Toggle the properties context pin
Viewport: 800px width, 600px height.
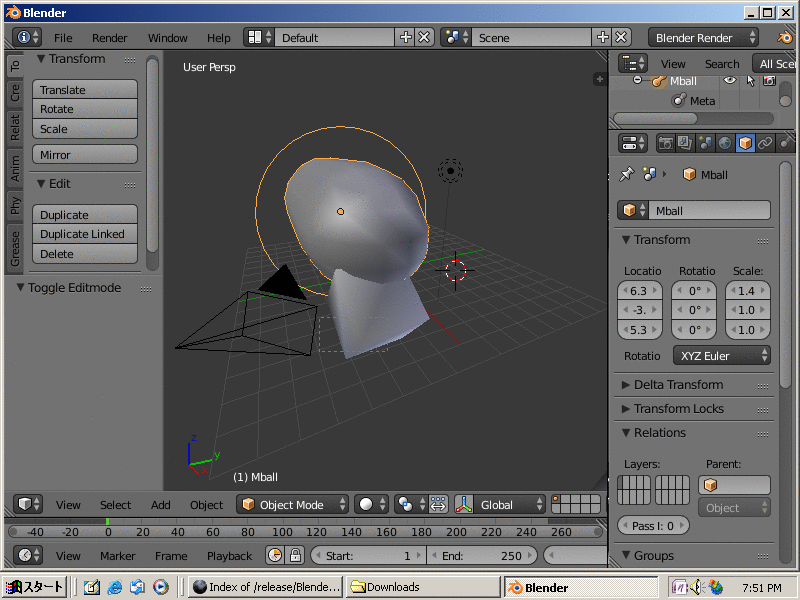click(627, 174)
